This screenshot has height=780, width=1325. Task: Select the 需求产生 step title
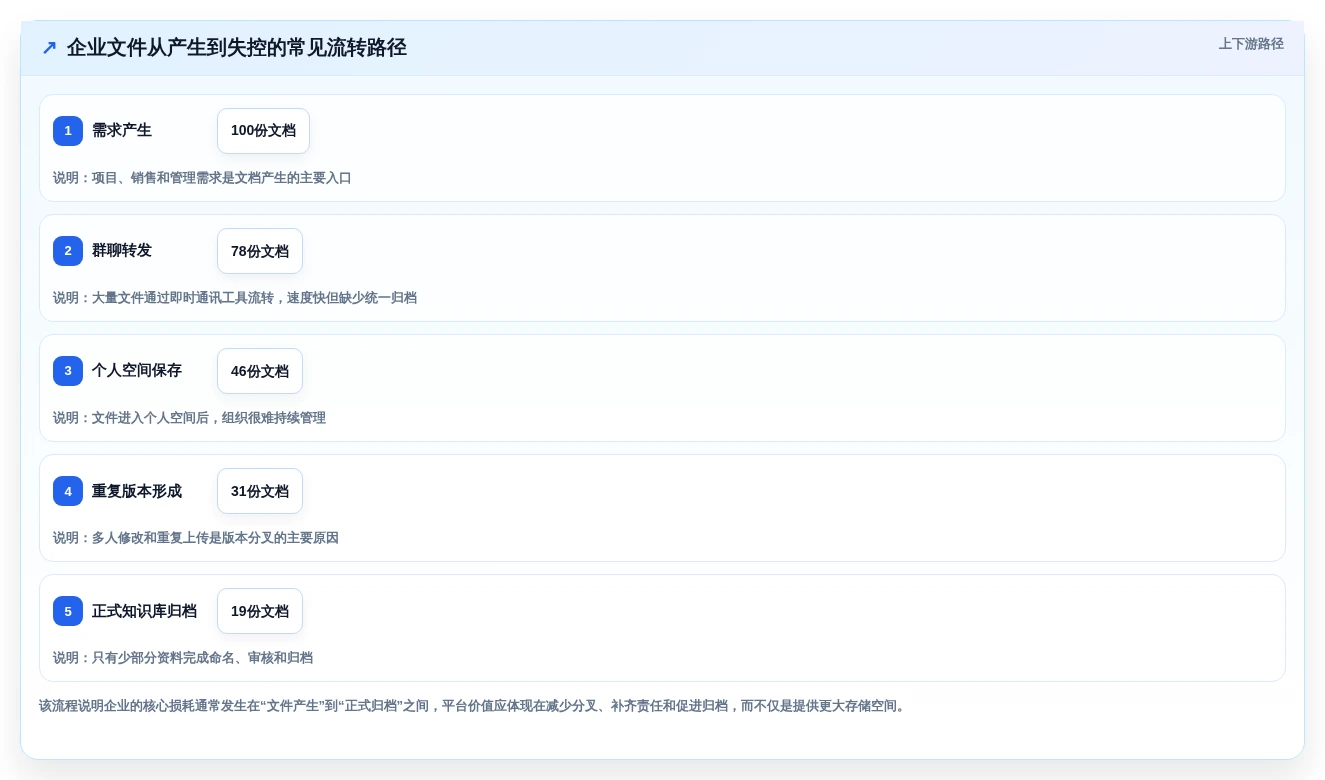(122, 130)
